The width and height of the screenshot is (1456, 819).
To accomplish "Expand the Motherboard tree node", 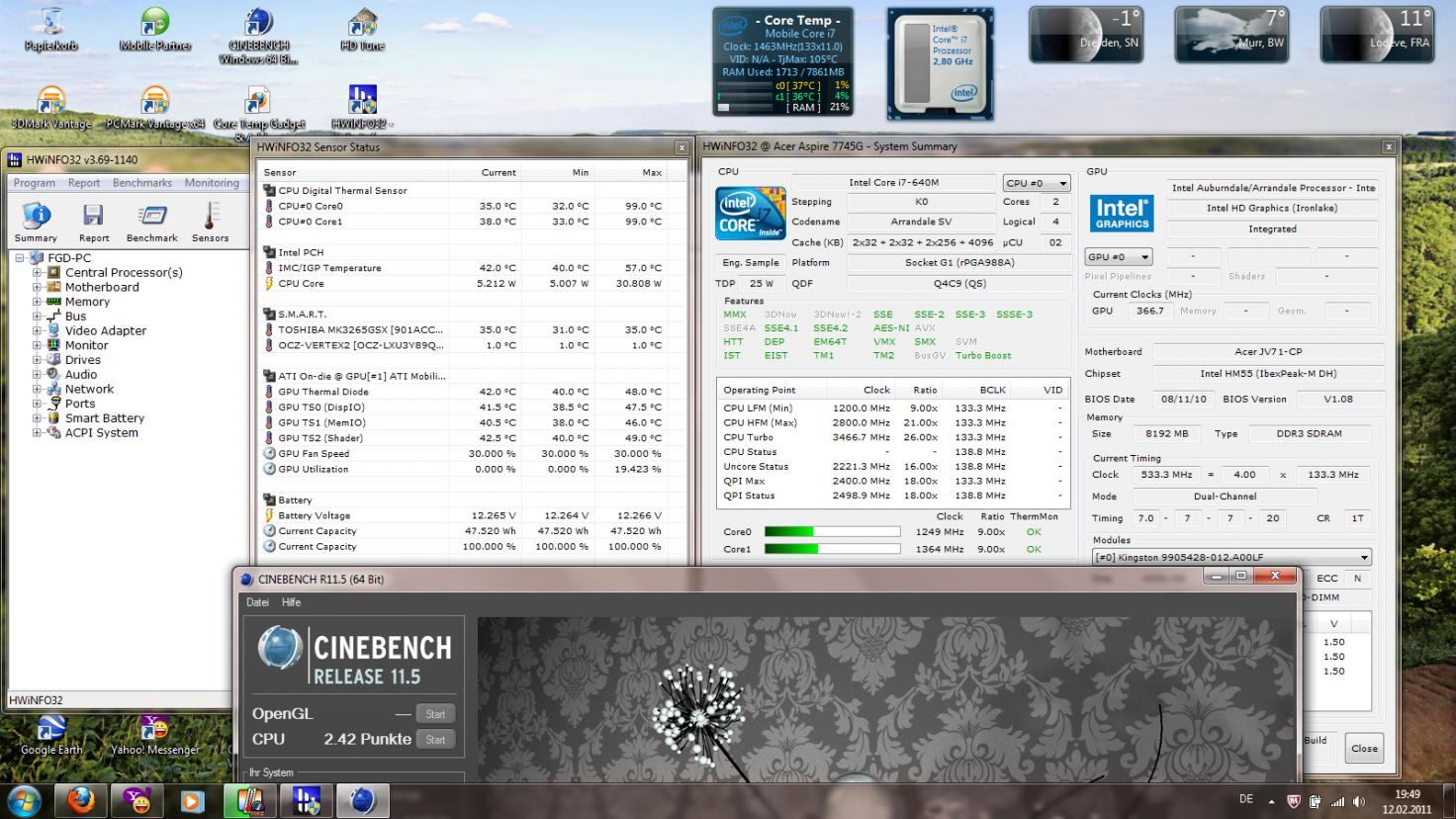I will pos(37,287).
